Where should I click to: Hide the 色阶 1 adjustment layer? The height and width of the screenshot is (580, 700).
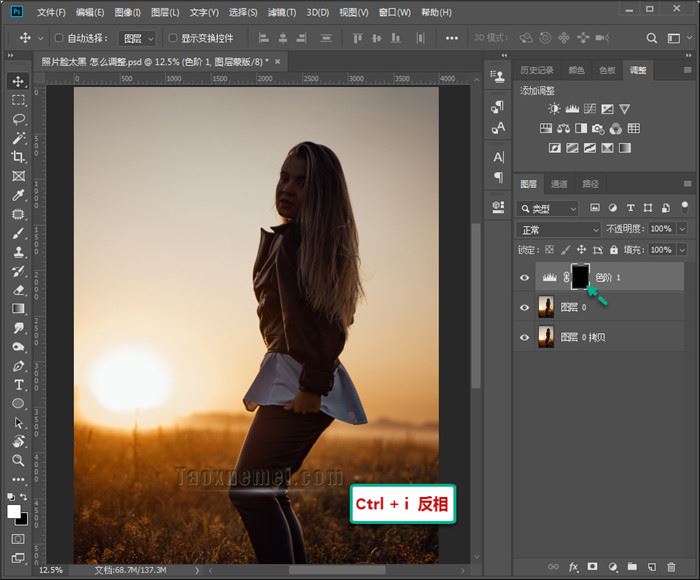click(525, 277)
